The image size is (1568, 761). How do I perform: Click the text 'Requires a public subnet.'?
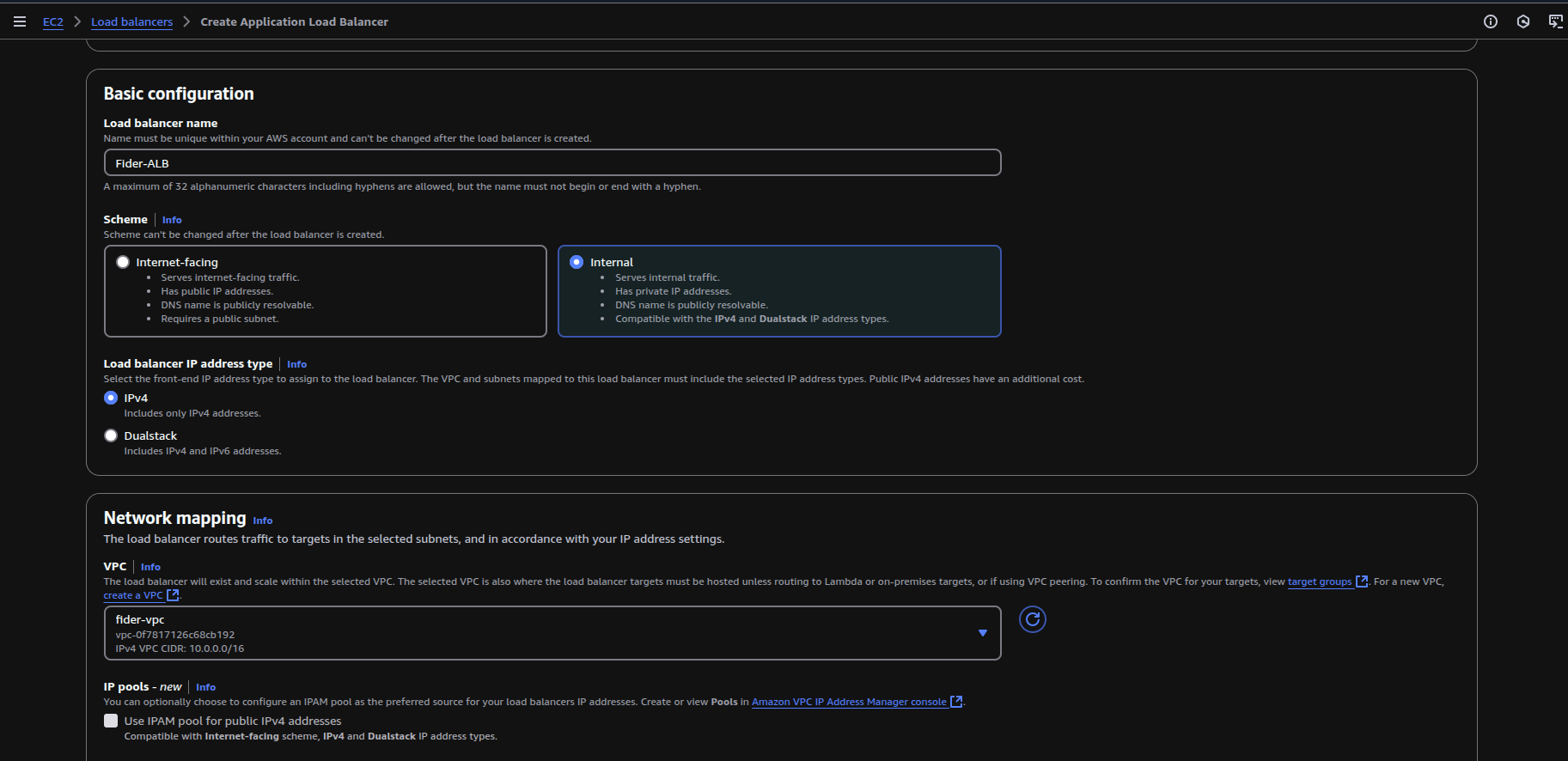[x=220, y=319]
